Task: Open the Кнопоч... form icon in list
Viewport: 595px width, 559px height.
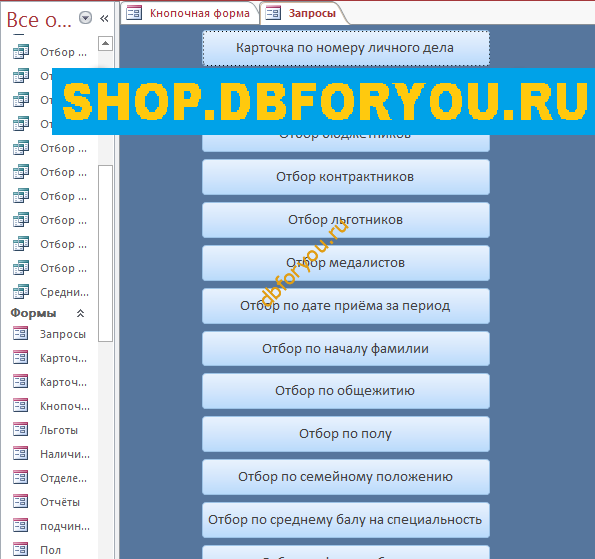Action: (x=20, y=406)
